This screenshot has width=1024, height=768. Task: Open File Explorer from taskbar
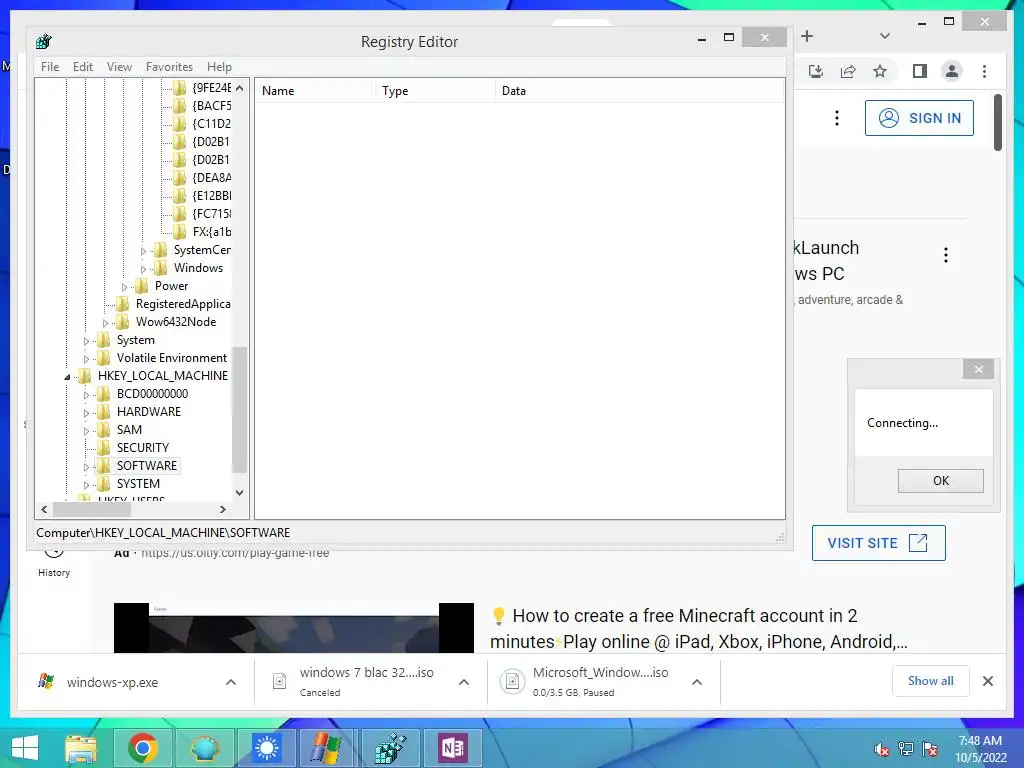point(81,748)
